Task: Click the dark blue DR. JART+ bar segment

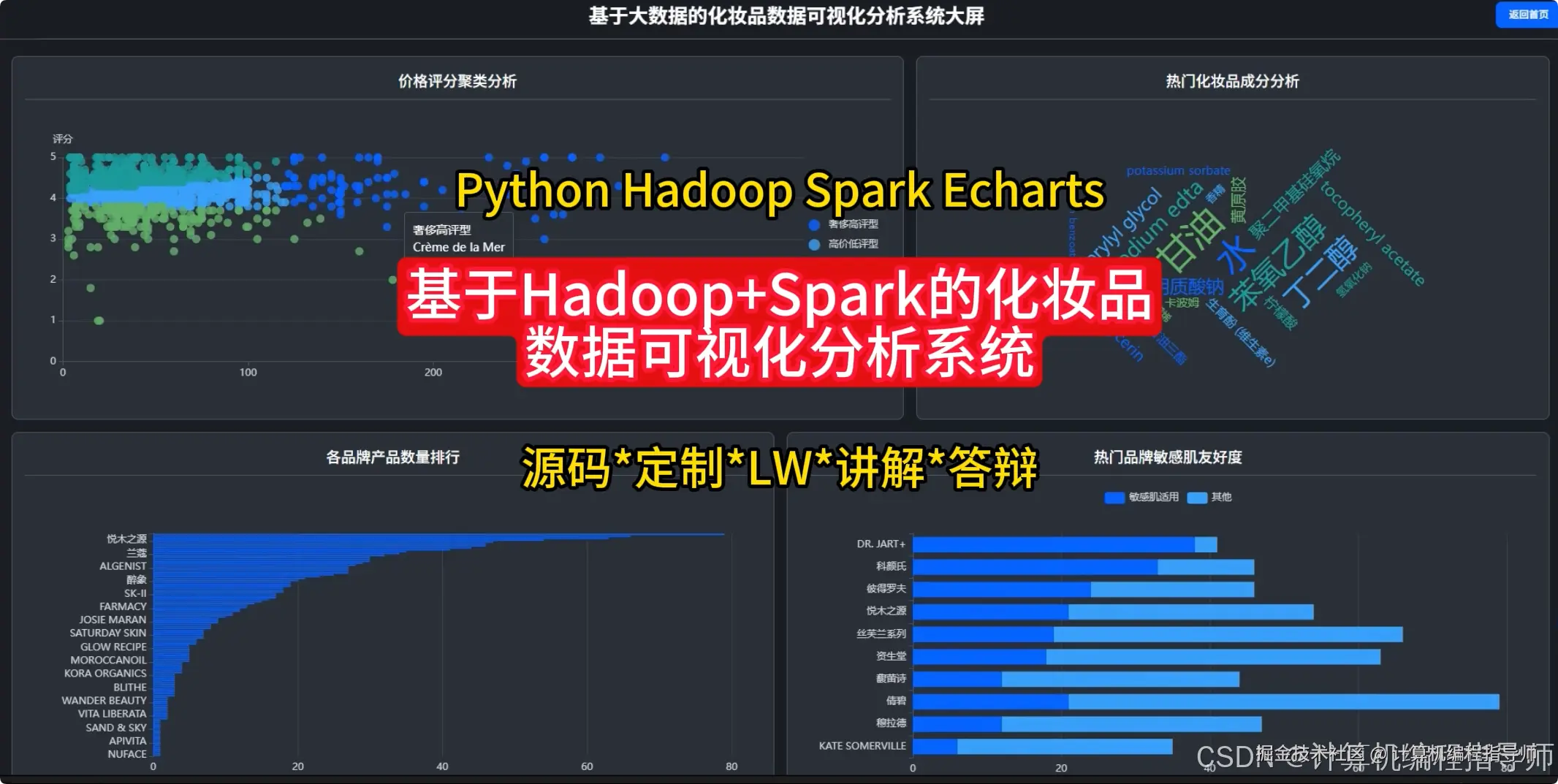Action: [1053, 544]
